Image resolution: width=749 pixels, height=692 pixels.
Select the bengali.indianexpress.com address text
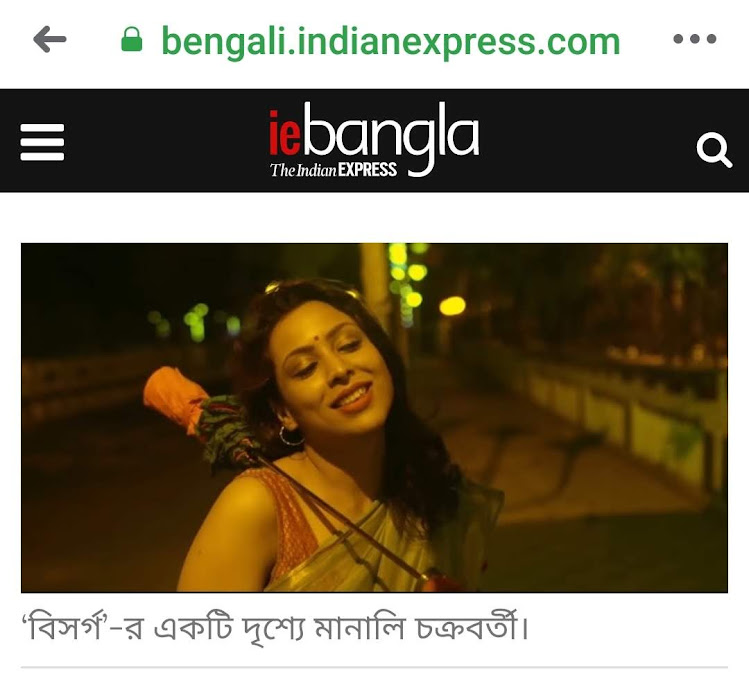(391, 42)
